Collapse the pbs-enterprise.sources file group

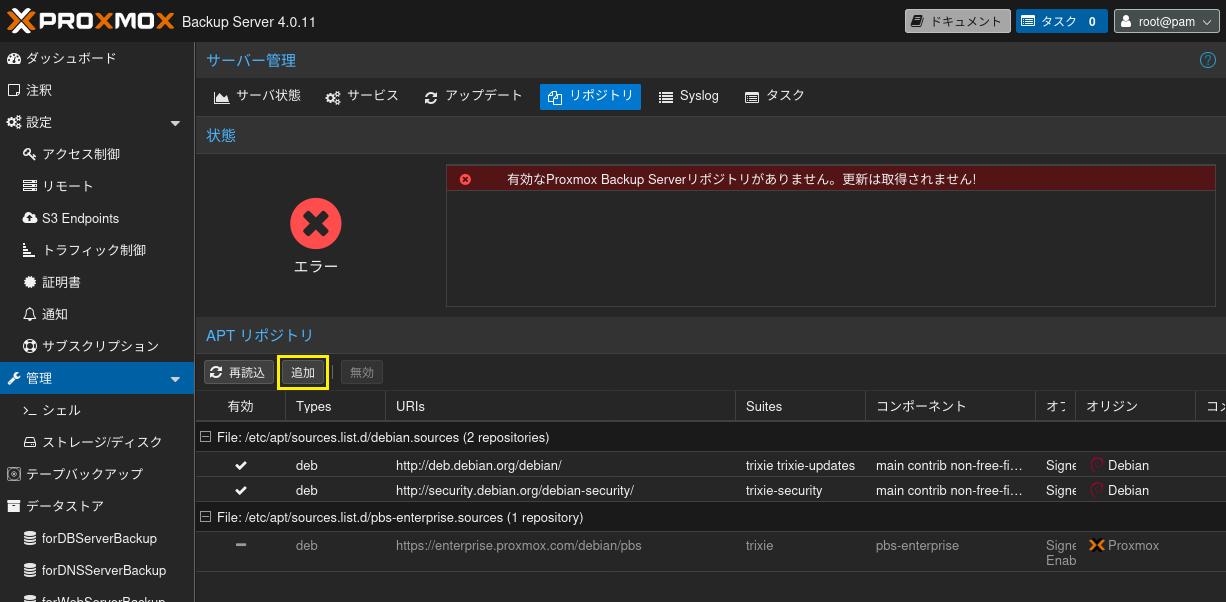click(x=206, y=517)
